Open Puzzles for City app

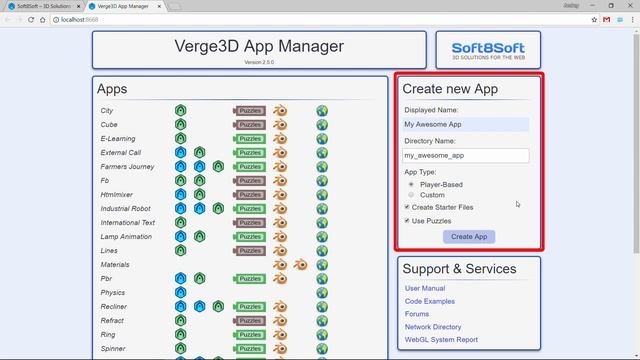point(249,111)
